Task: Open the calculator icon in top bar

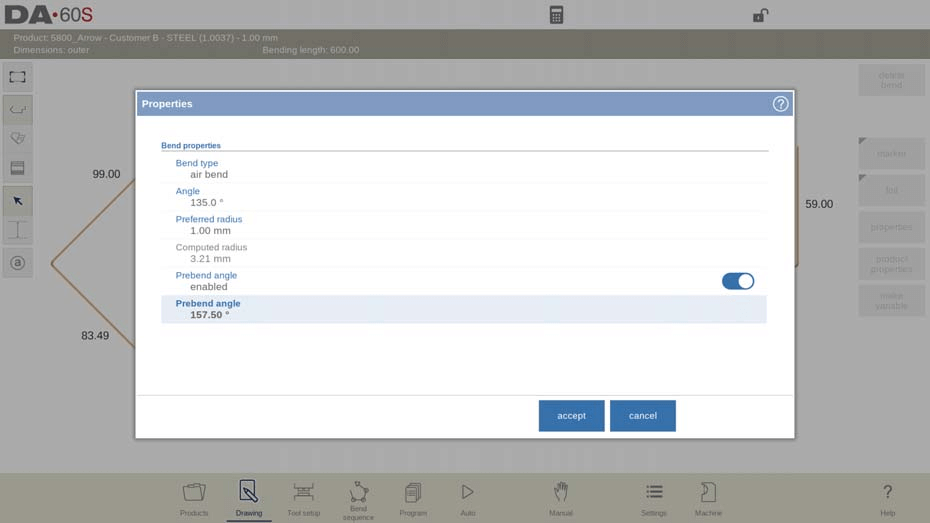Action: (x=556, y=15)
